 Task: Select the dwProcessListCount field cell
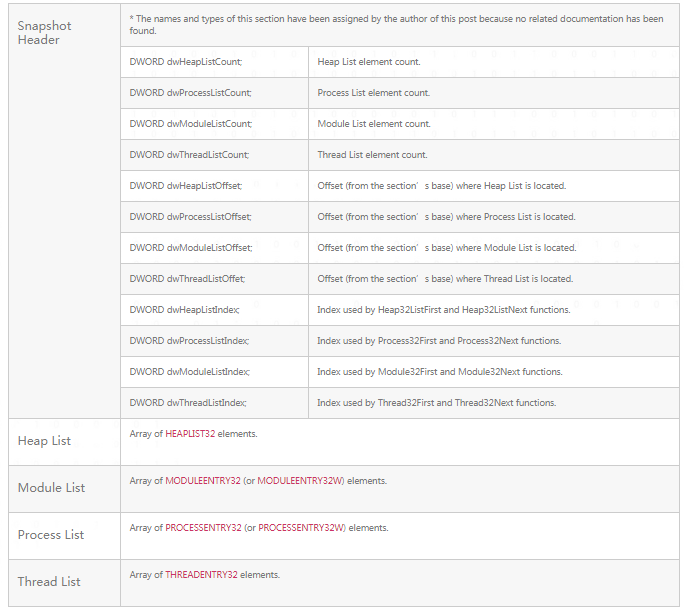click(x=190, y=93)
